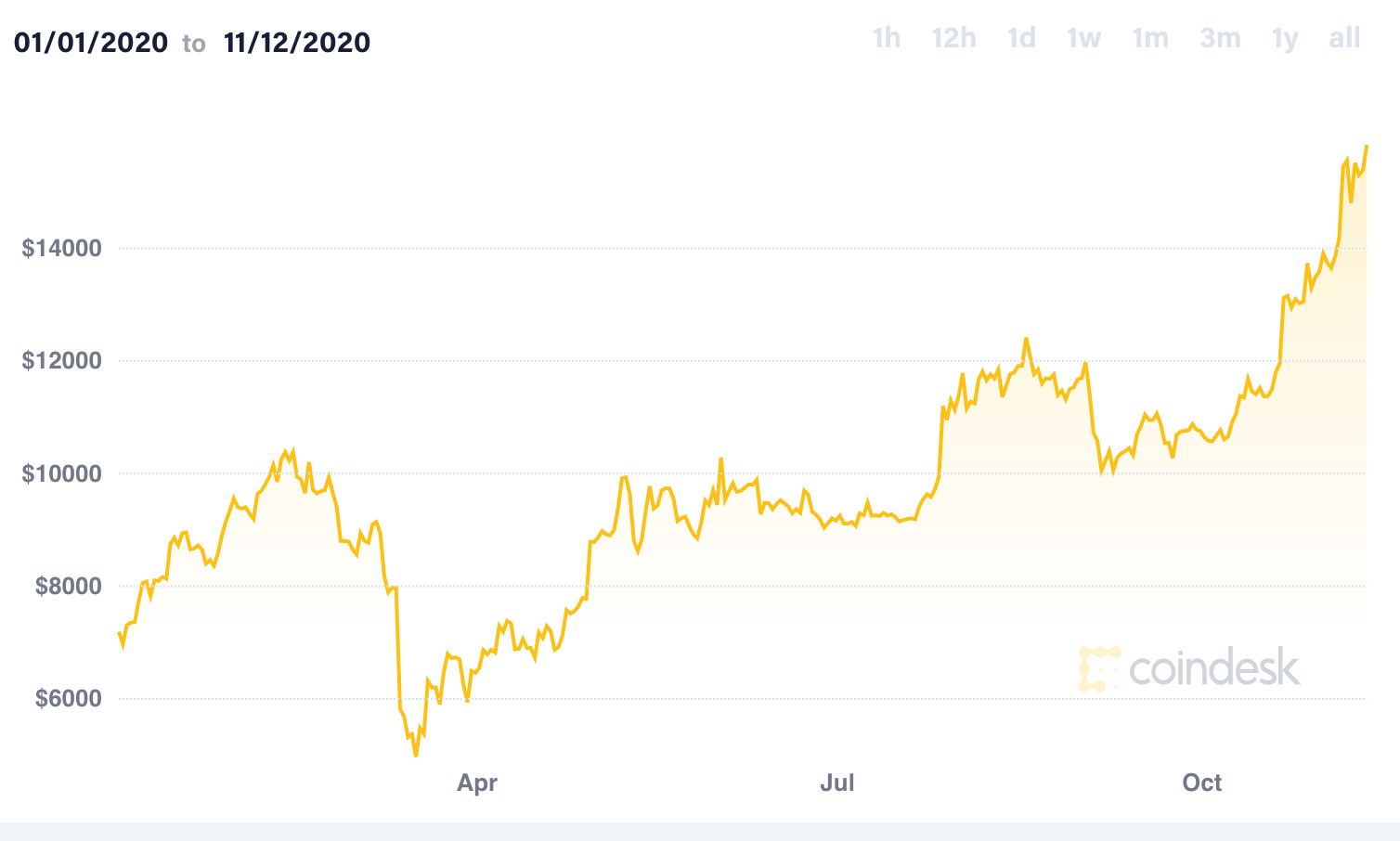Show the all-time price range
The image size is (1400, 841).
pyautogui.click(x=1344, y=38)
